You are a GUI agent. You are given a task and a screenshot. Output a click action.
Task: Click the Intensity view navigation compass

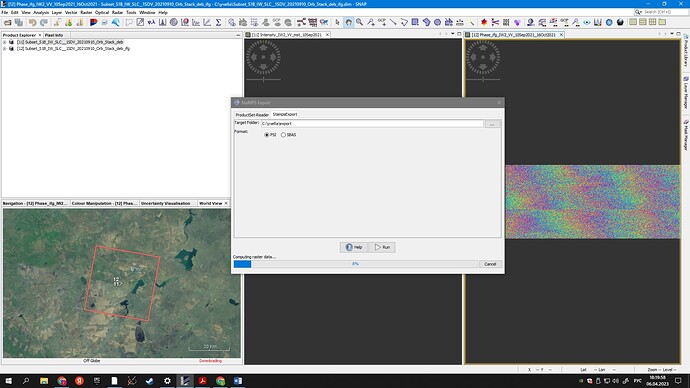[263, 57]
